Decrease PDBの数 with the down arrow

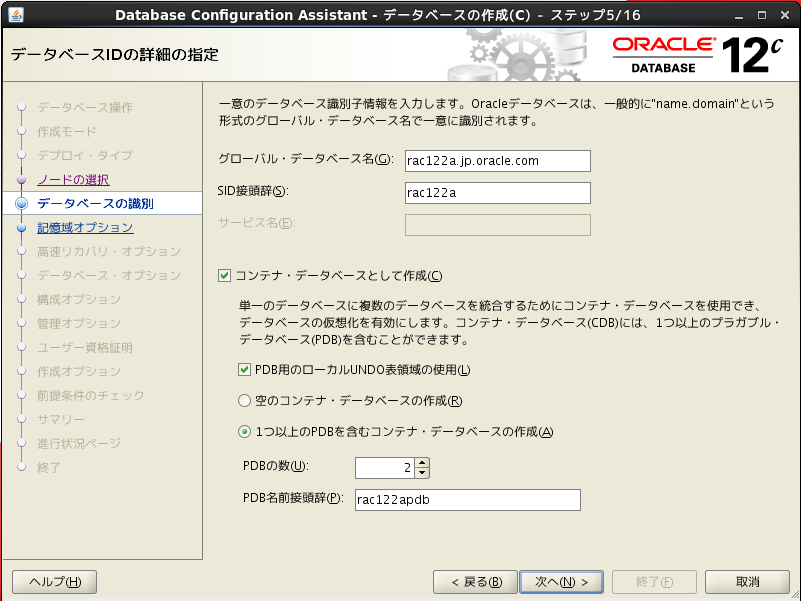coord(422,473)
